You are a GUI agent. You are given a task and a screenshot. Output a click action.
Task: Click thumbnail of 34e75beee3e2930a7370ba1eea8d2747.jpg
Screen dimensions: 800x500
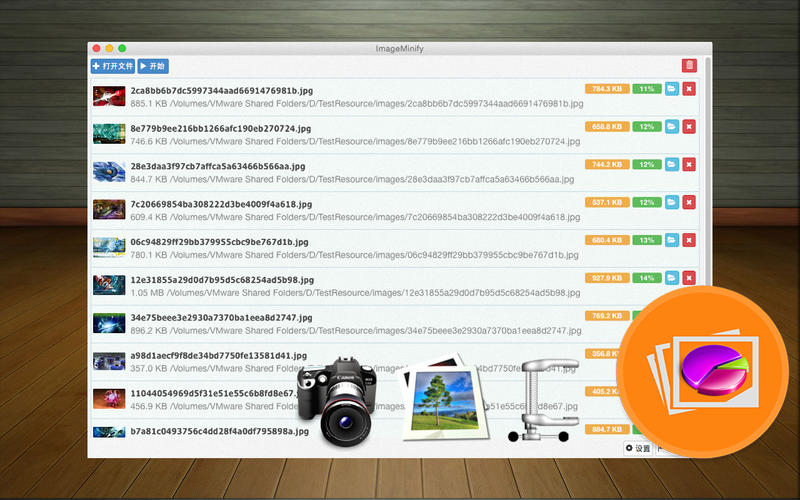click(109, 323)
